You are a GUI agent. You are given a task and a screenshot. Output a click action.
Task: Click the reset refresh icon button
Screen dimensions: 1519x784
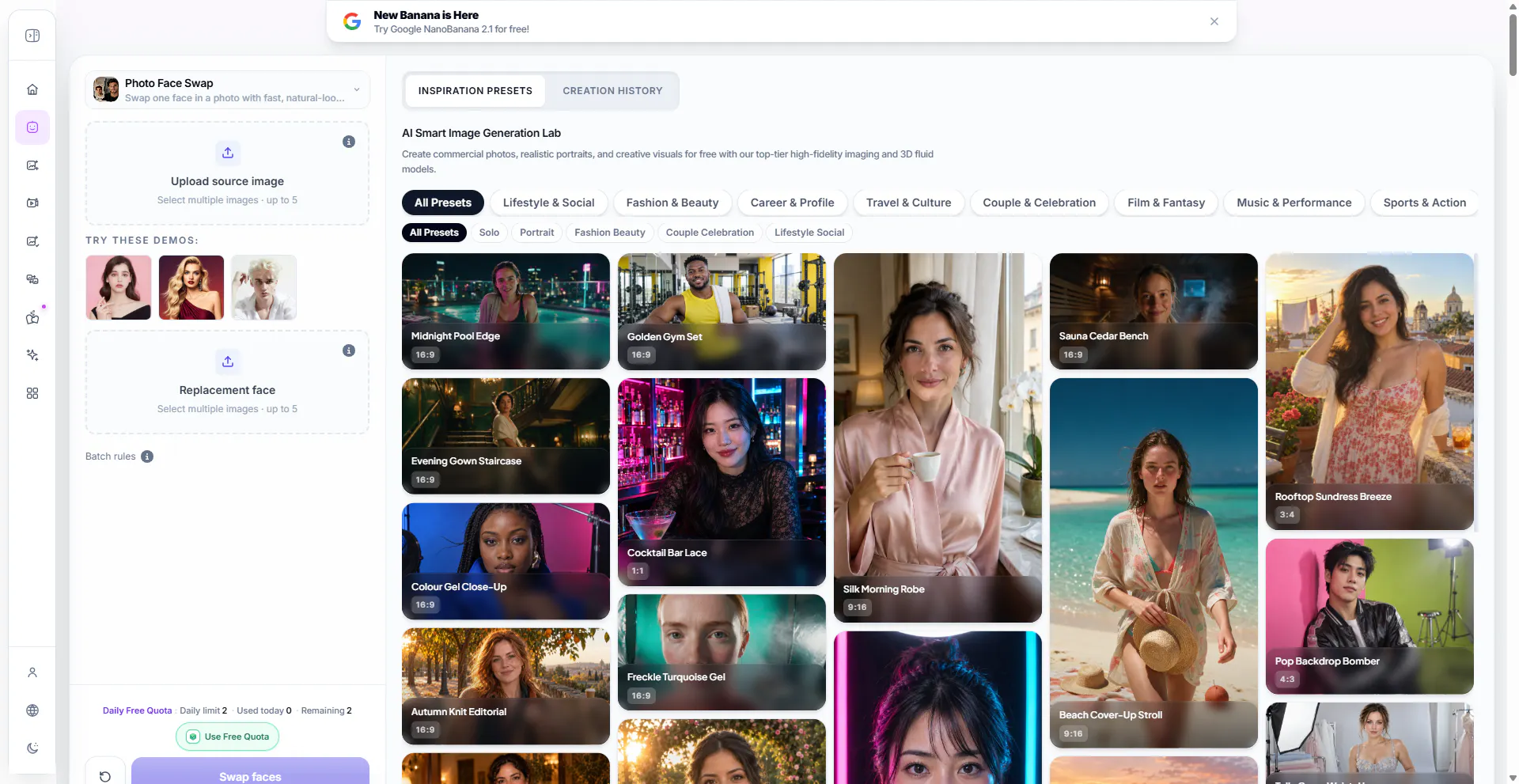105,776
